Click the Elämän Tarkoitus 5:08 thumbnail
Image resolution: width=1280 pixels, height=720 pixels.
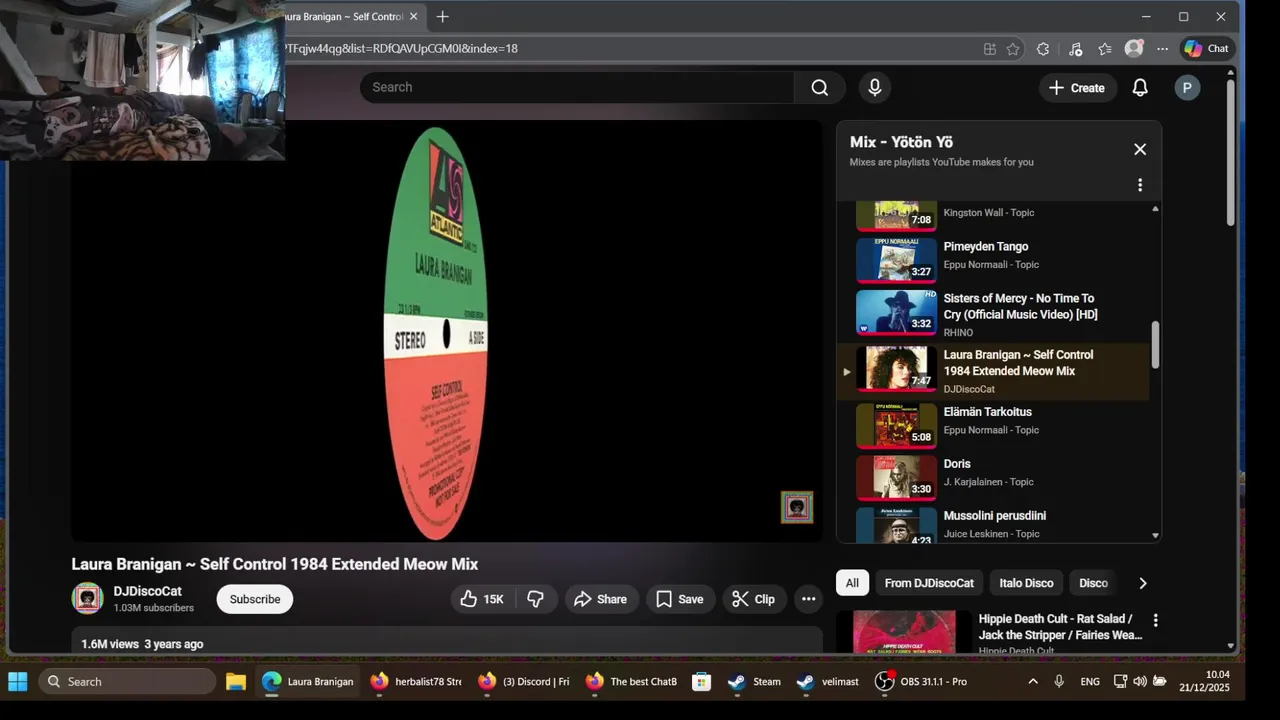(x=896, y=425)
